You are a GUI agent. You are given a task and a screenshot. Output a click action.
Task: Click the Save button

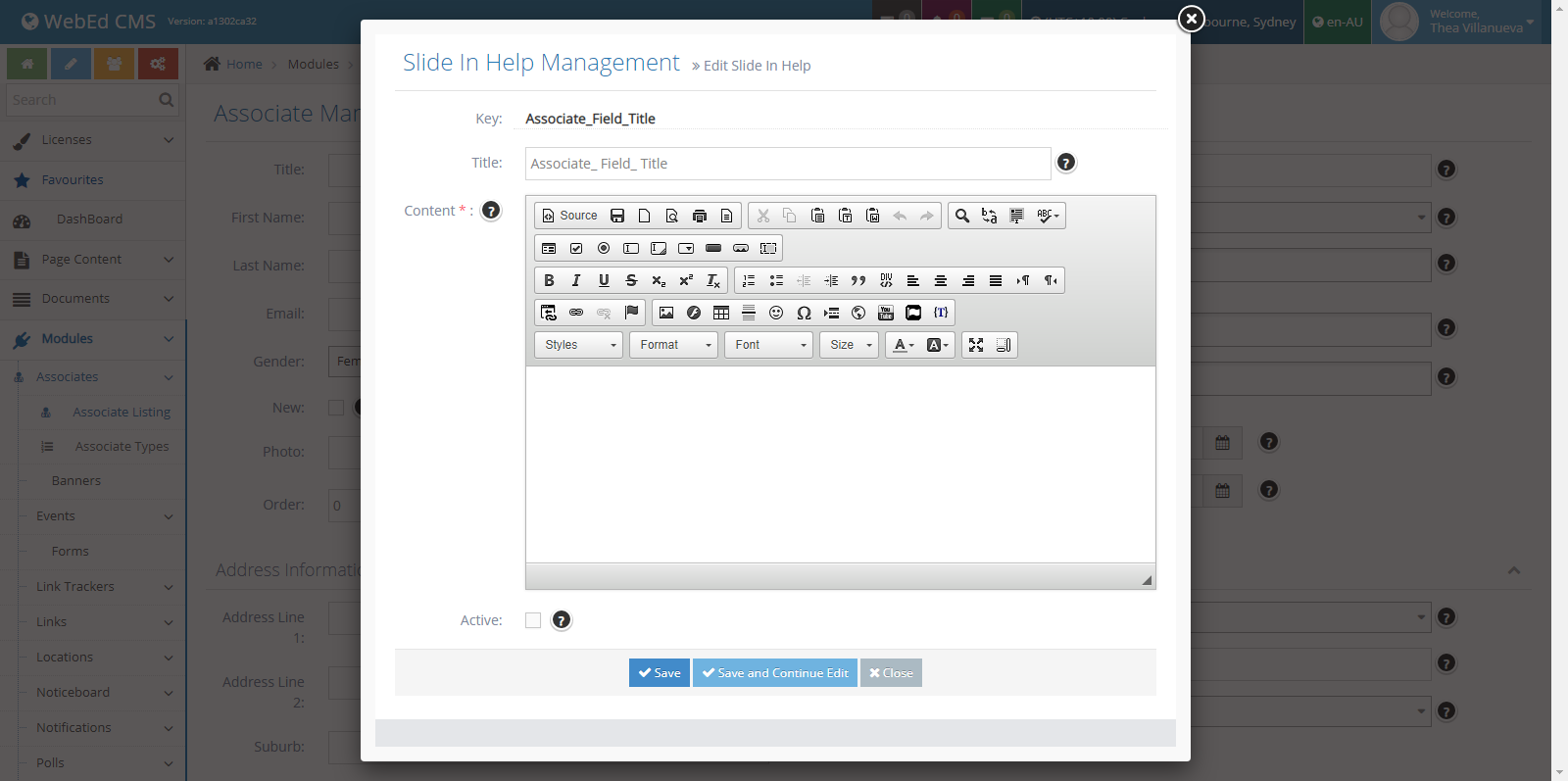[660, 673]
